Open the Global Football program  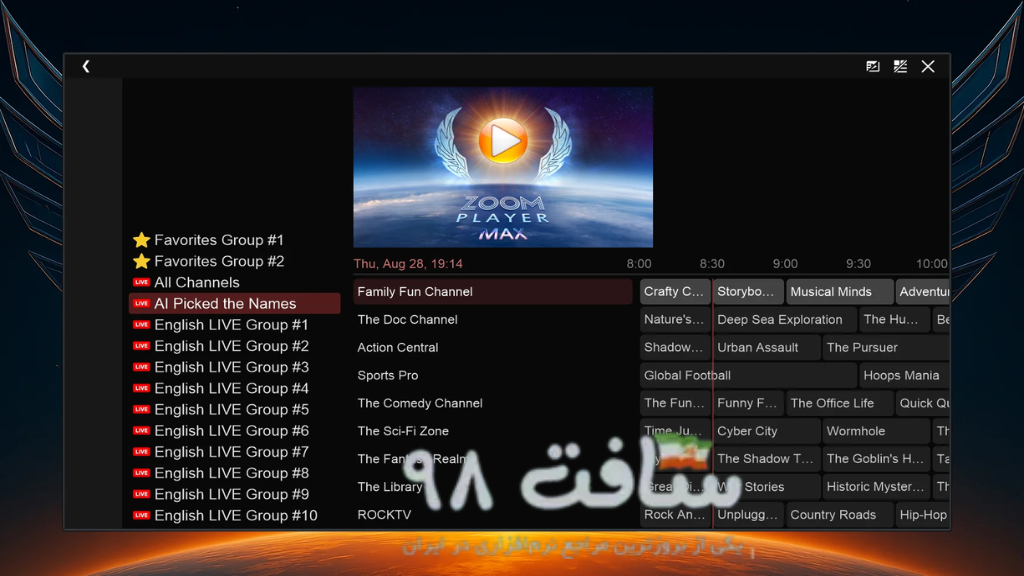click(x=748, y=376)
